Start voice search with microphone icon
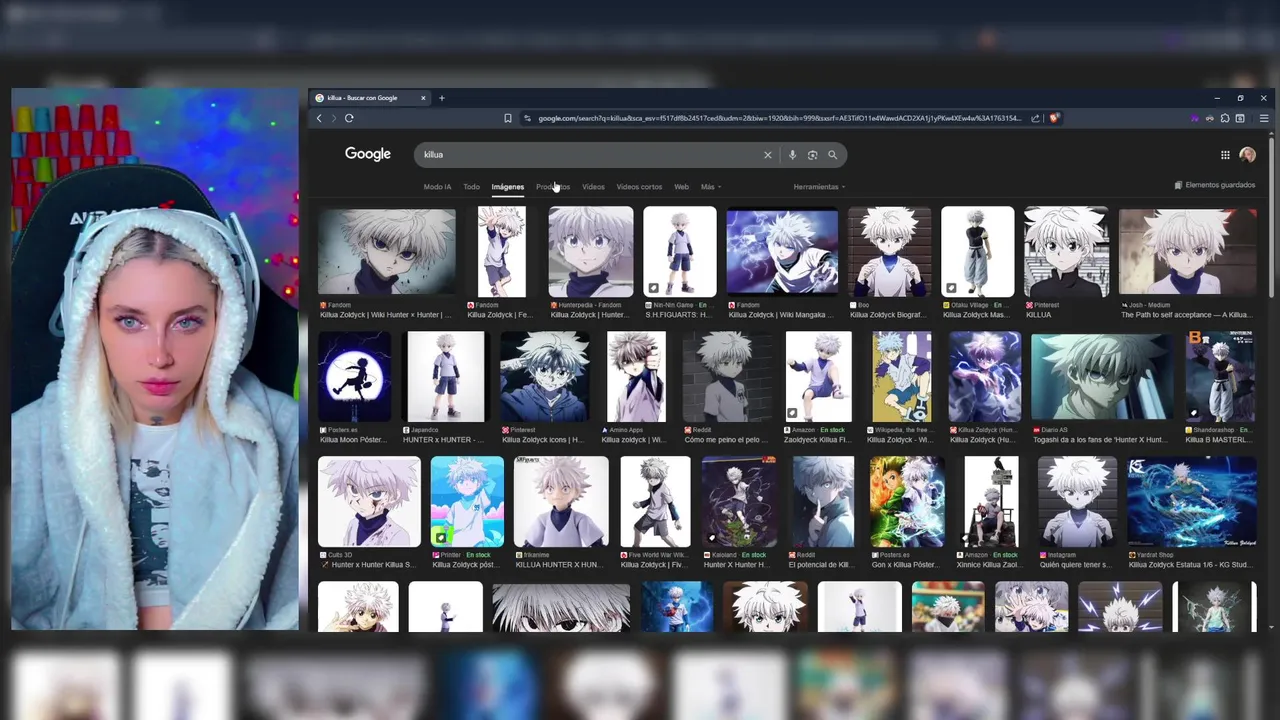This screenshot has height=720, width=1280. pos(792,155)
